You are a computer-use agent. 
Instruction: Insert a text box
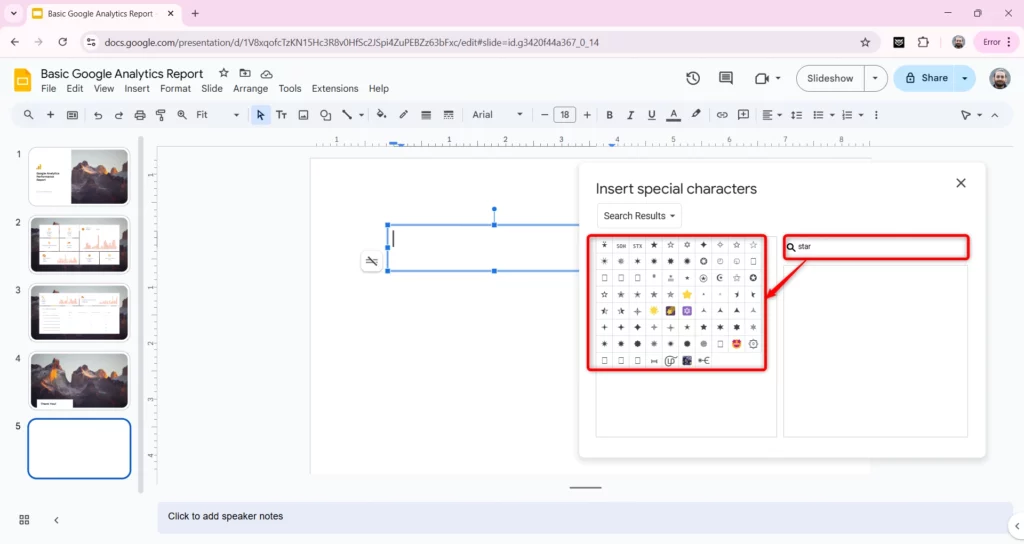(x=281, y=115)
